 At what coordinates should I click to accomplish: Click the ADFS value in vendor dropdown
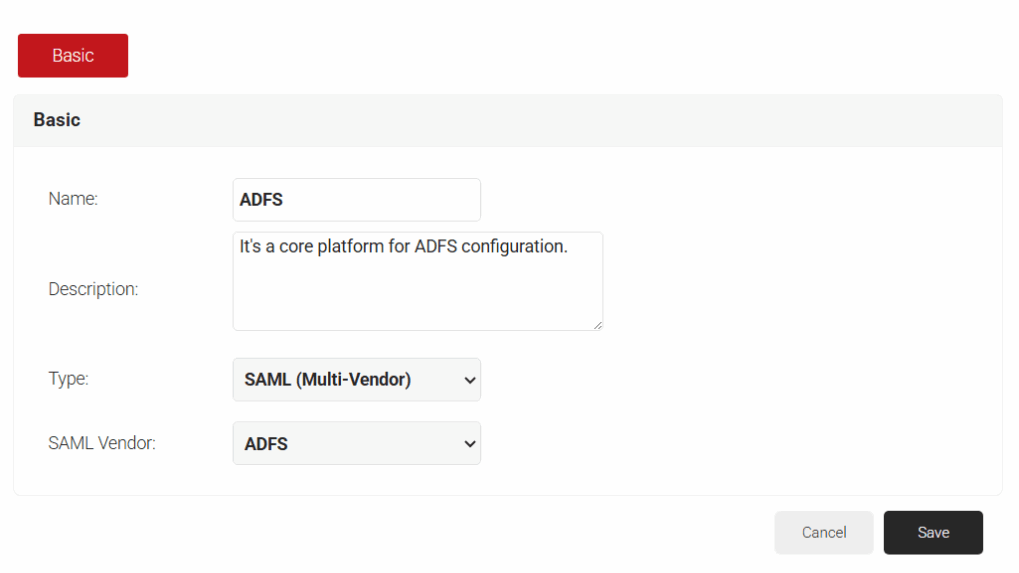click(x=266, y=444)
